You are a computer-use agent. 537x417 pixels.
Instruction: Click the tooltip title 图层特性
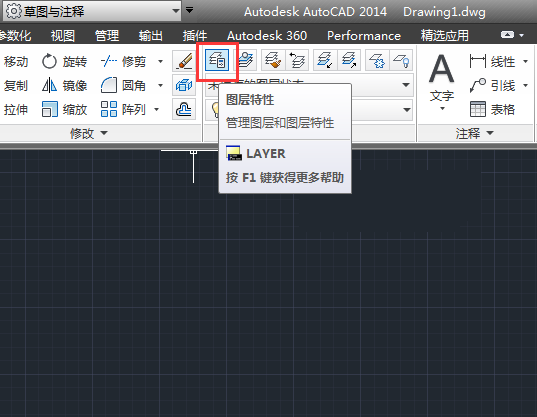click(250, 100)
